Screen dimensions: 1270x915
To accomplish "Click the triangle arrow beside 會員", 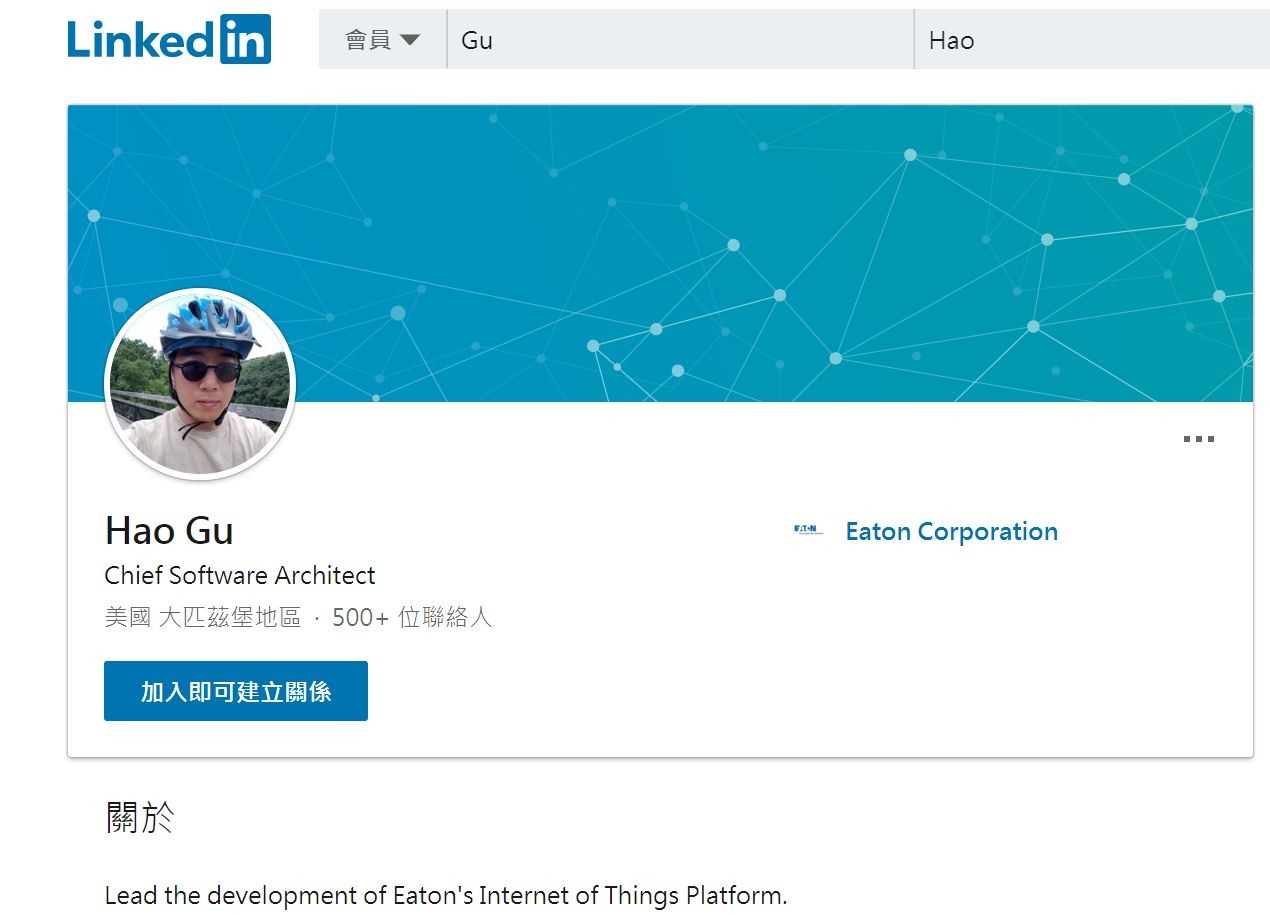I will click(x=410, y=40).
